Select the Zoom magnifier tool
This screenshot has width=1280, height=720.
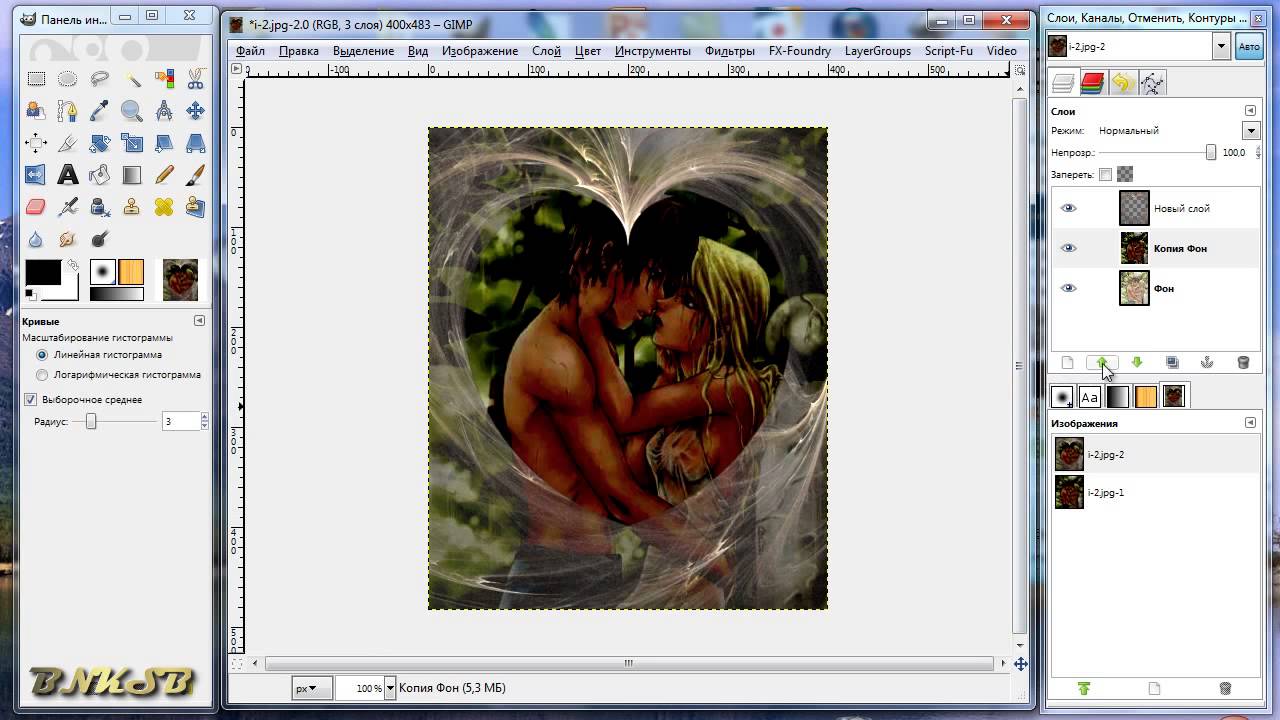[132, 111]
